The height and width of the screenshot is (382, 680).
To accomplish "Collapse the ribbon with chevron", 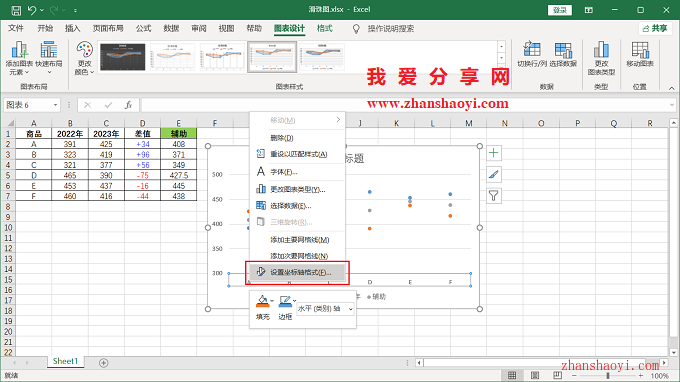I will coord(671,88).
